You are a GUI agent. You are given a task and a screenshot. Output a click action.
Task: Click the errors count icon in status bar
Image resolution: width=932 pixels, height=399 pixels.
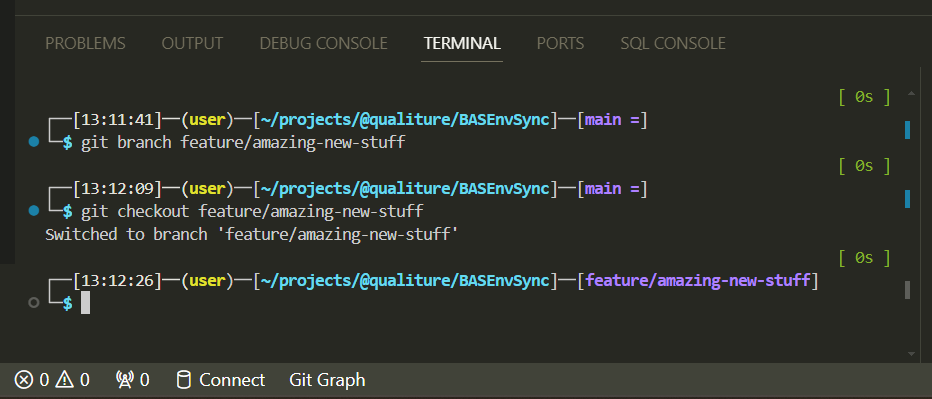pos(24,379)
